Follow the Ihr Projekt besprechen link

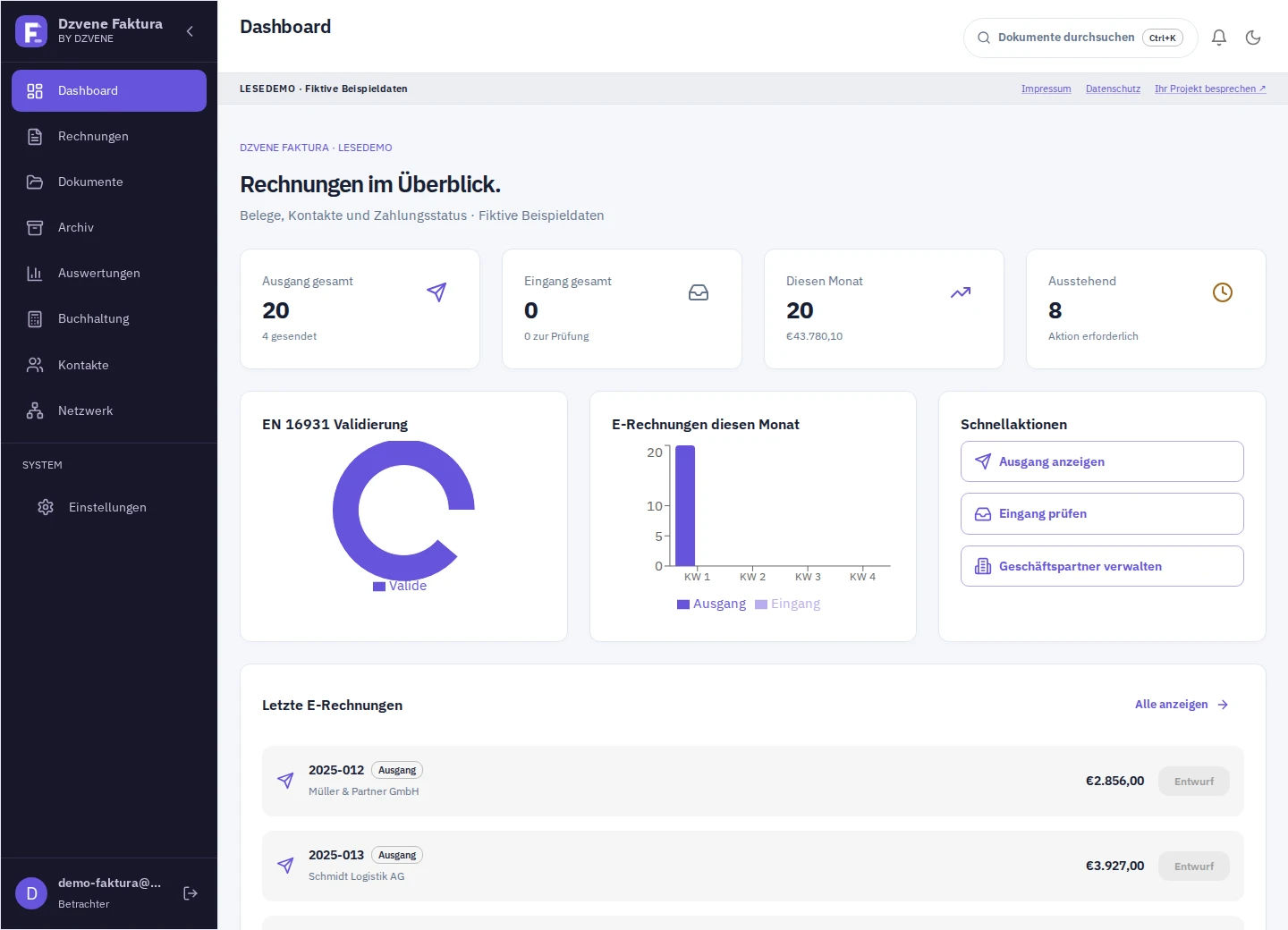pyautogui.click(x=1210, y=89)
